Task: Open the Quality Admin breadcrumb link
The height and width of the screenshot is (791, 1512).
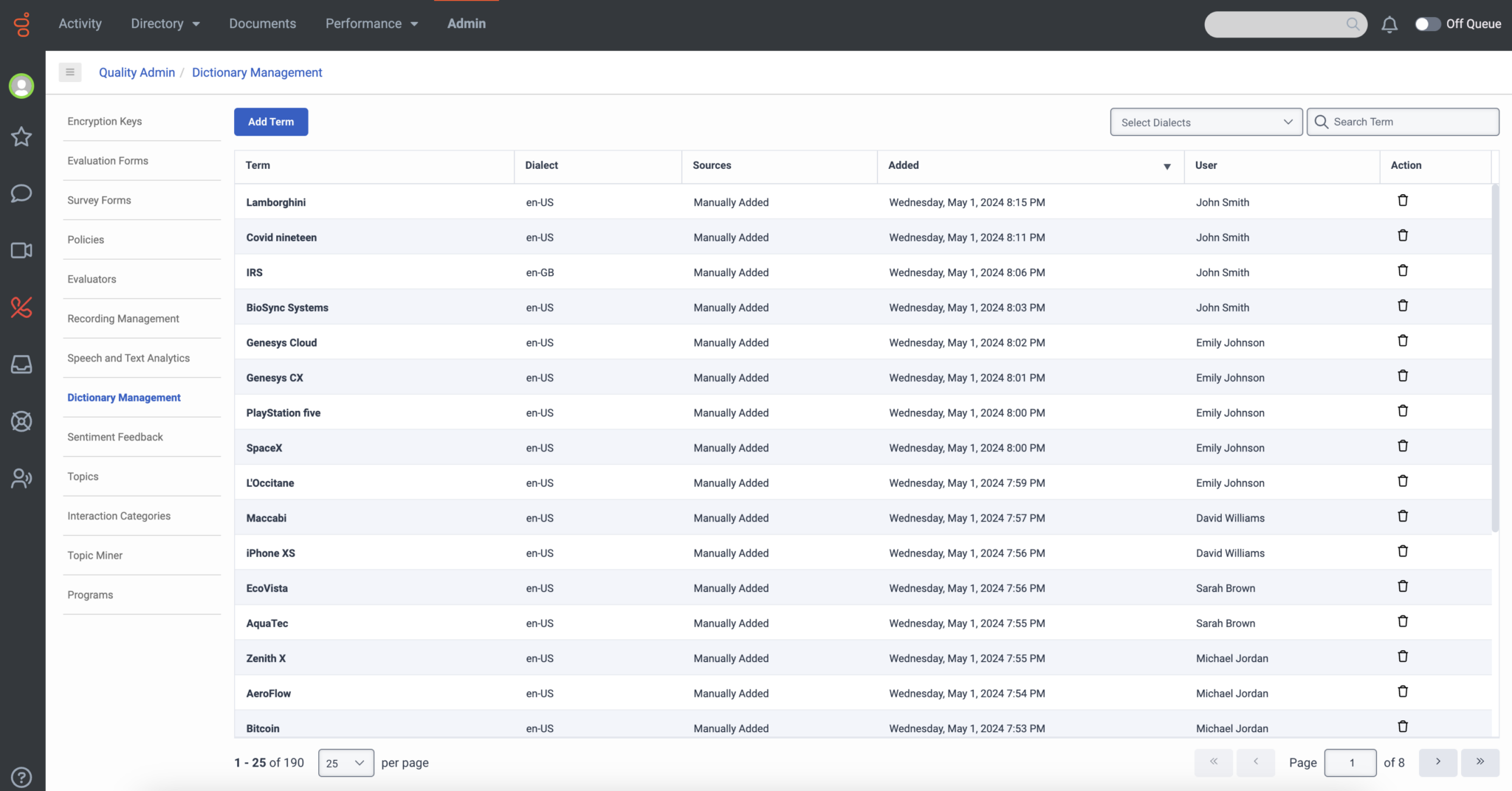Action: click(137, 72)
